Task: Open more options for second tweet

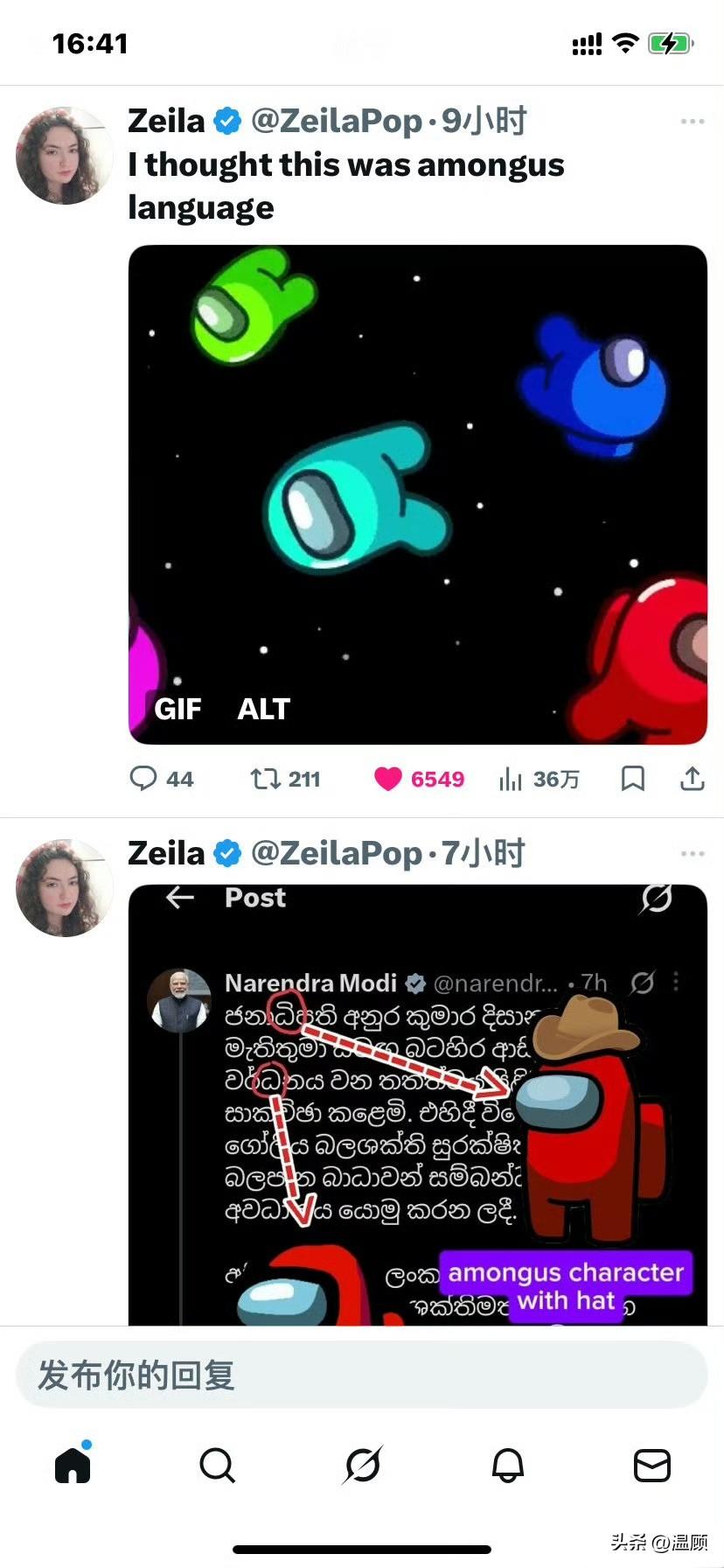Action: coord(692,853)
